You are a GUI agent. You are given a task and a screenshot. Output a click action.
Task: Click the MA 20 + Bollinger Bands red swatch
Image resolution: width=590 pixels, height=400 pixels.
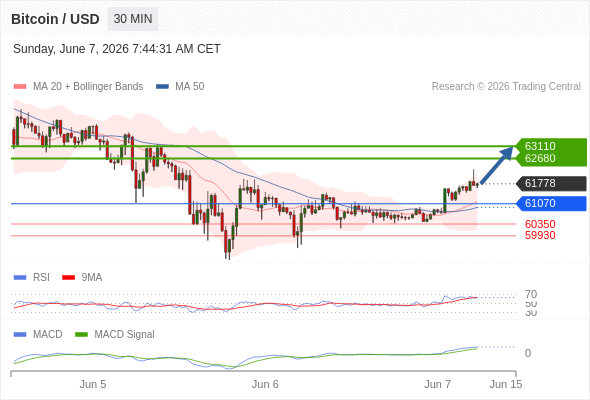[x=20, y=87]
